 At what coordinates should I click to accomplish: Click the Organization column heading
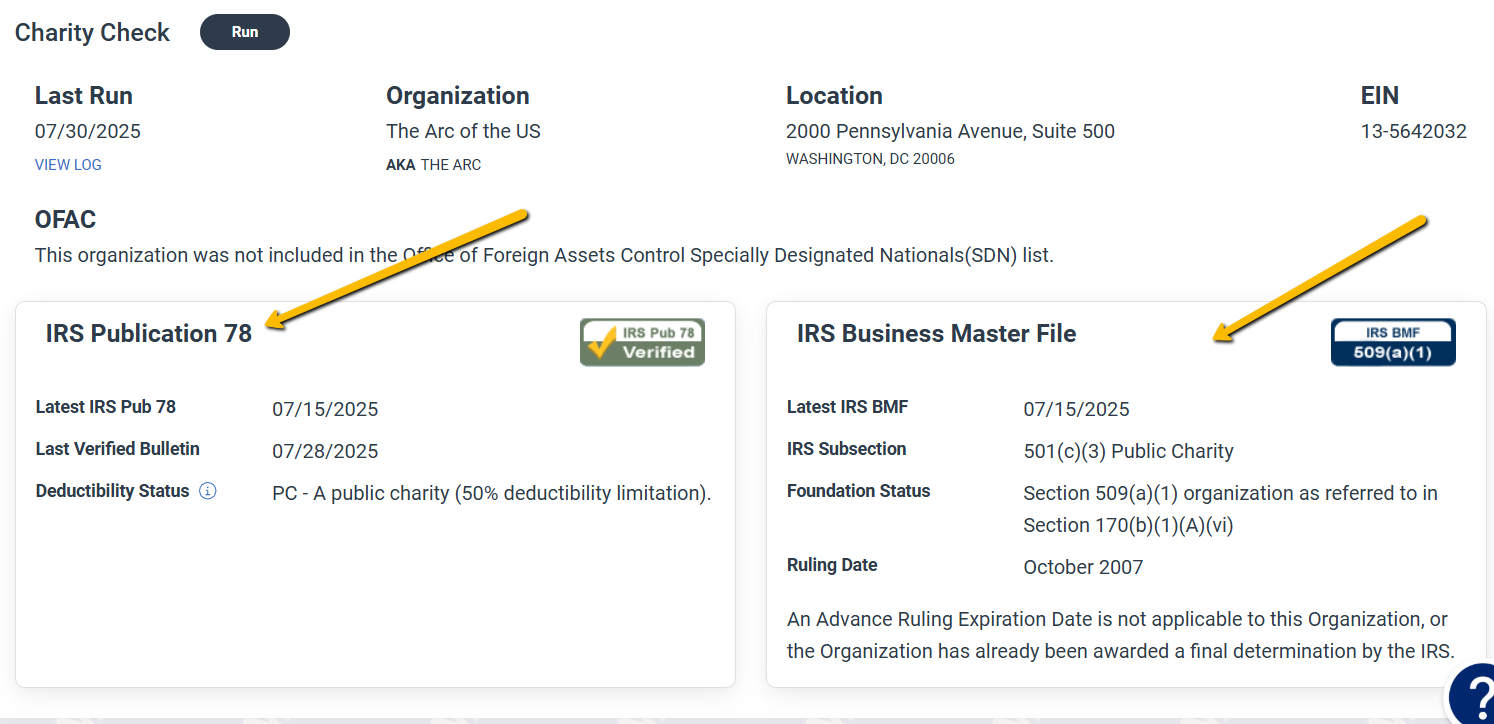point(458,96)
